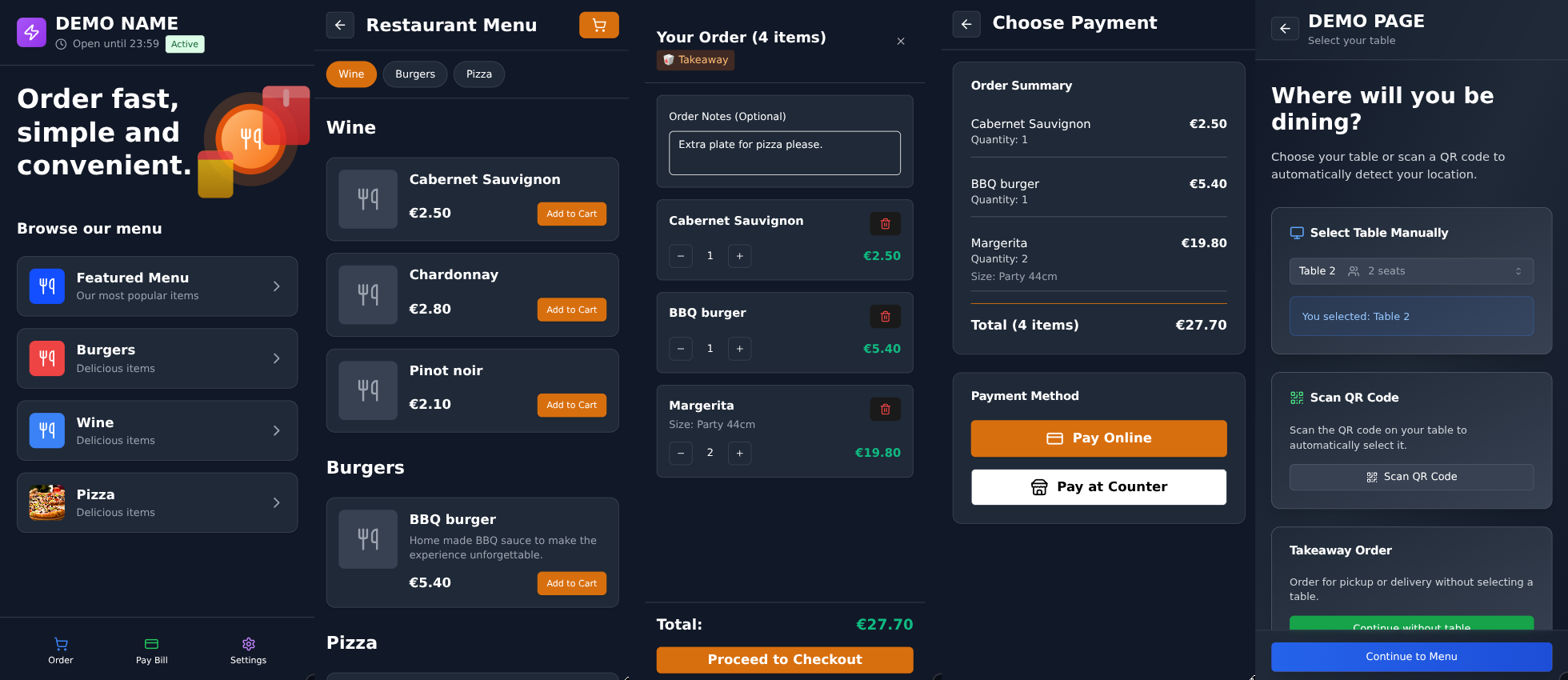Go back from DEMO PAGE table selection
Screen dimensions: 1568x680
click(x=1285, y=29)
